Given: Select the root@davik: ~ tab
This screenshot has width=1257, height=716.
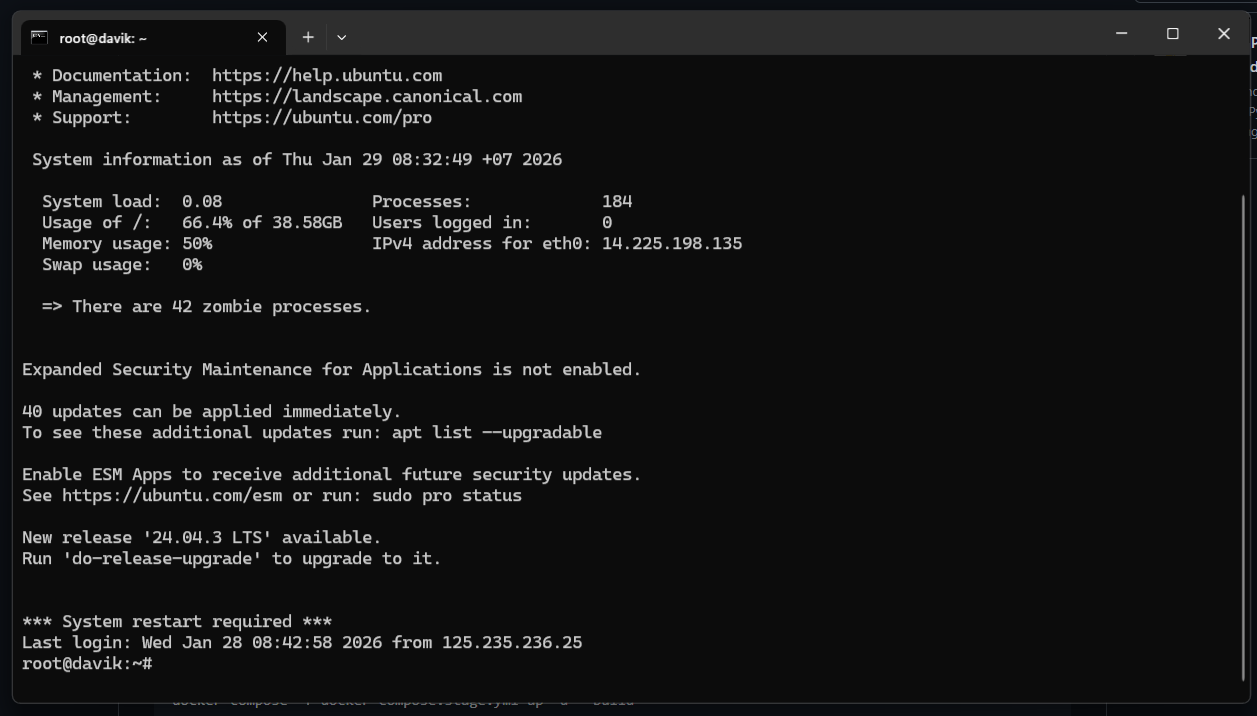Looking at the screenshot, I should point(140,37).
